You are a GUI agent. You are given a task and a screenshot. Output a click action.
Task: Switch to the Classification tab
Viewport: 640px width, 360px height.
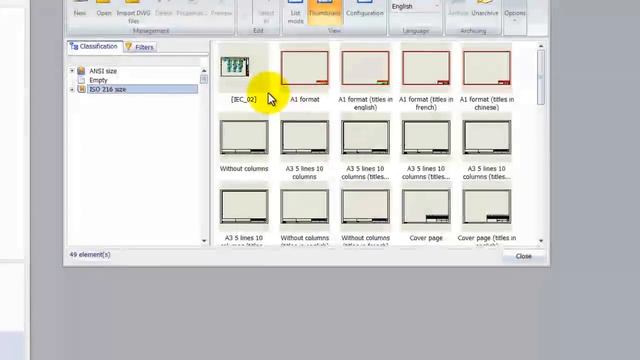click(x=95, y=47)
